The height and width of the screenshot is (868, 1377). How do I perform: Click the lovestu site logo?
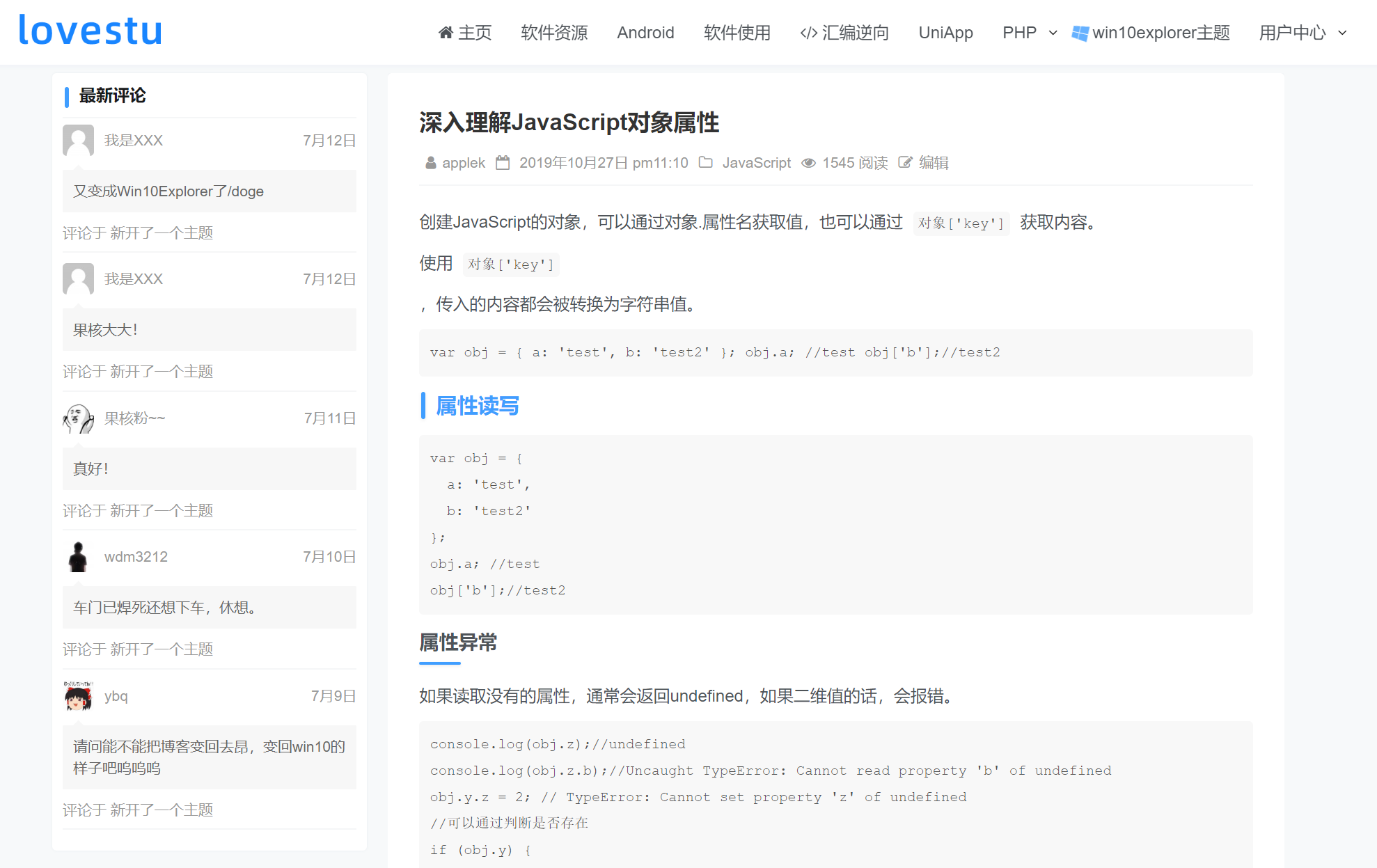click(x=91, y=31)
